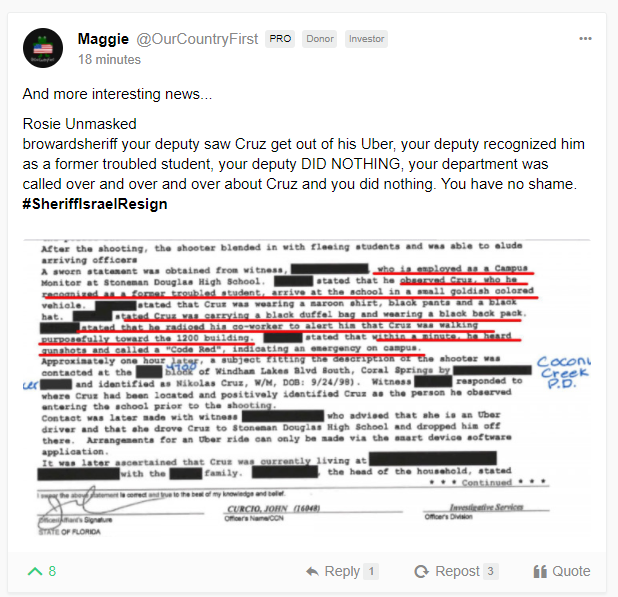Open the three-dot post options menu
618x597 pixels.
point(585,39)
